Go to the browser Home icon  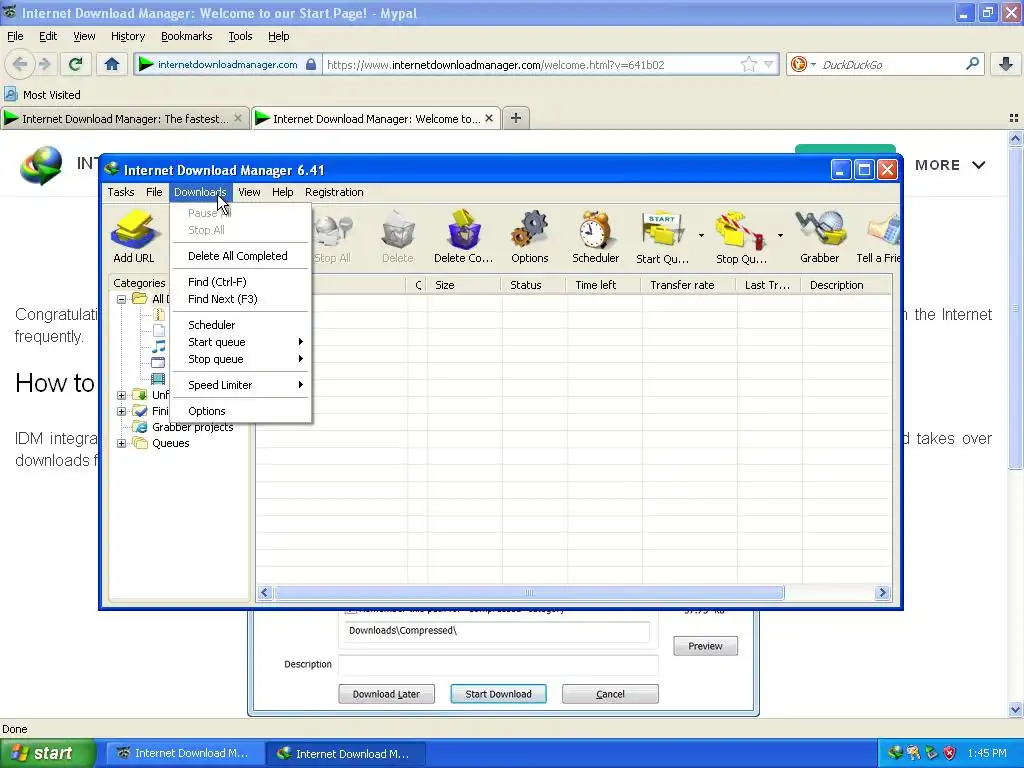click(112, 64)
